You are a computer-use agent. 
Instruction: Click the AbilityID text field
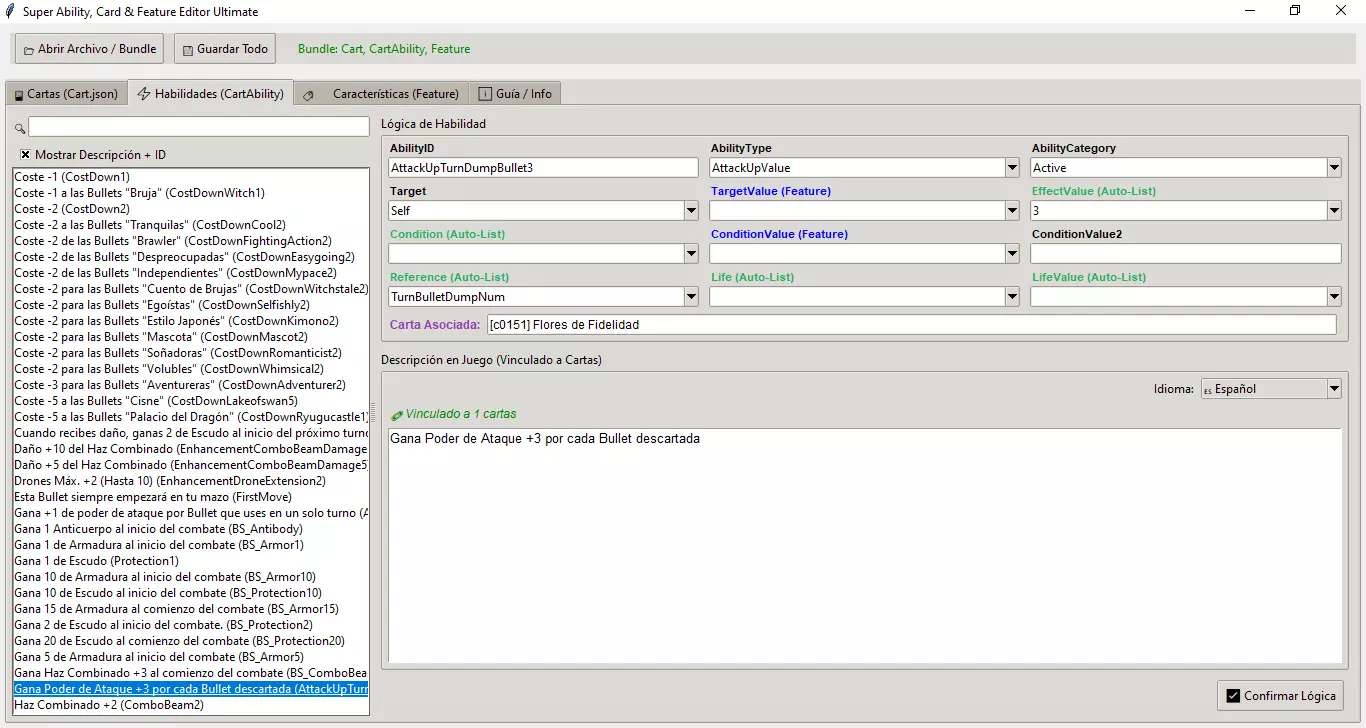543,168
